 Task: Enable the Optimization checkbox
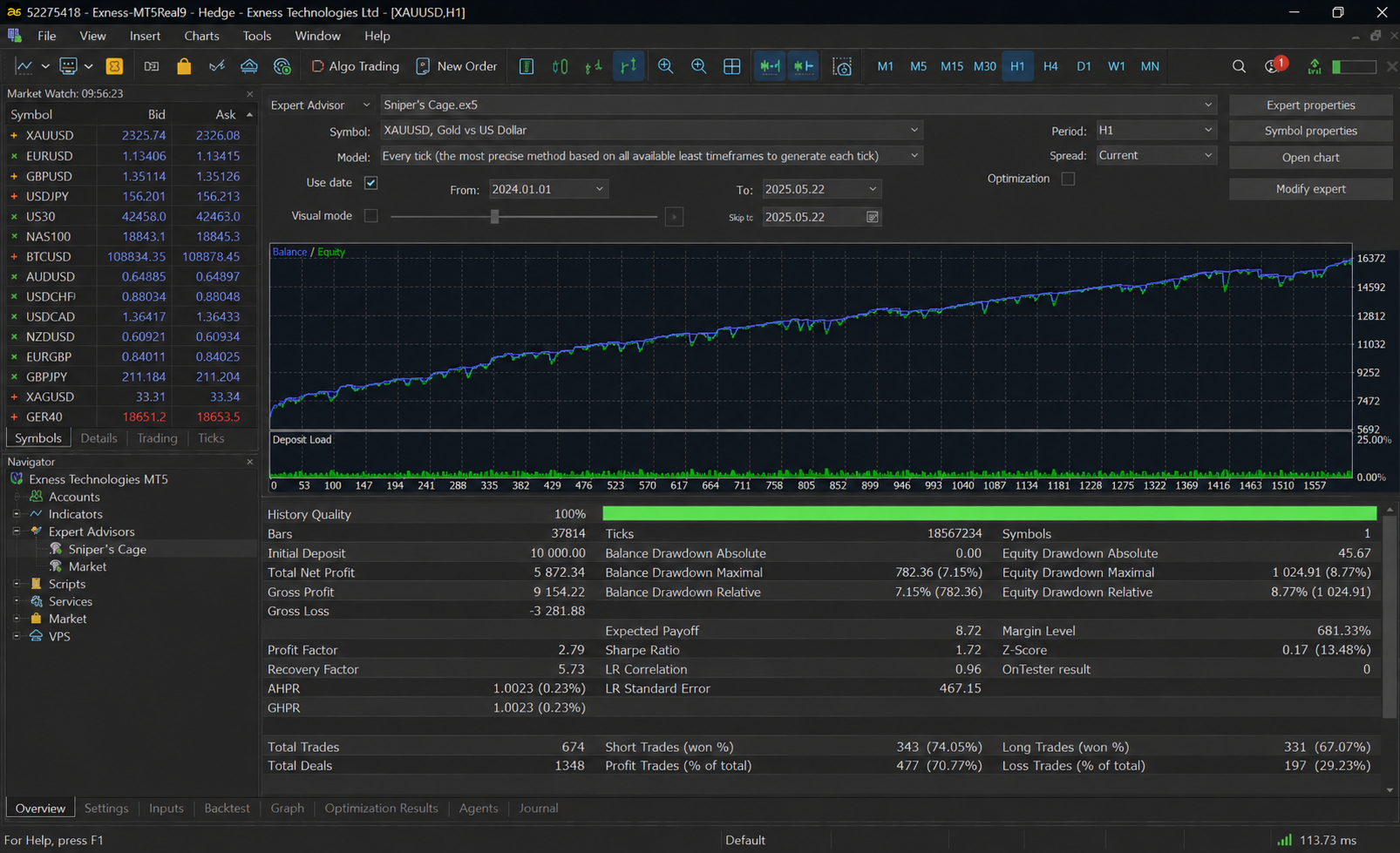1068,179
